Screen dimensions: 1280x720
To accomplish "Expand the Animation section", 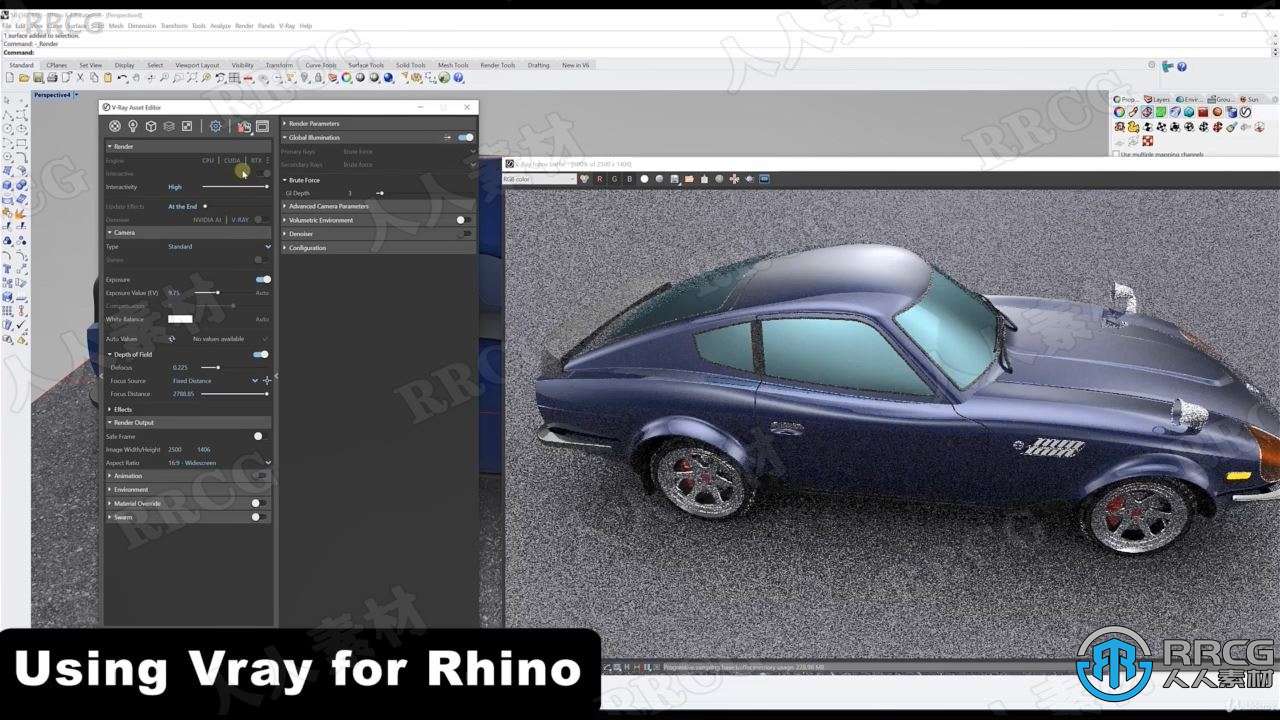I will point(188,476).
